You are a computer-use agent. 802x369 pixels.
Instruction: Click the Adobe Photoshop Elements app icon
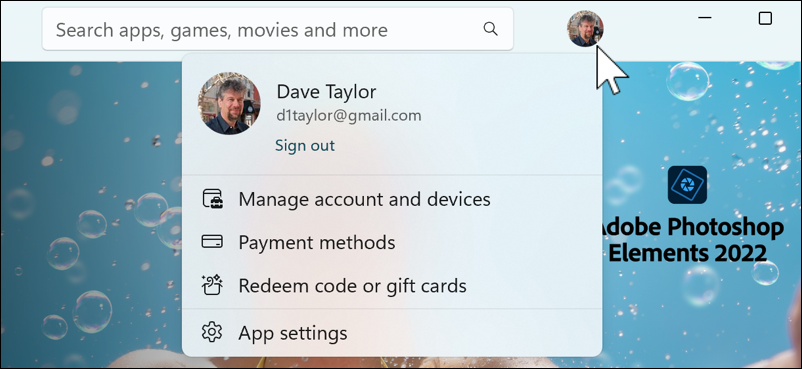coord(687,185)
